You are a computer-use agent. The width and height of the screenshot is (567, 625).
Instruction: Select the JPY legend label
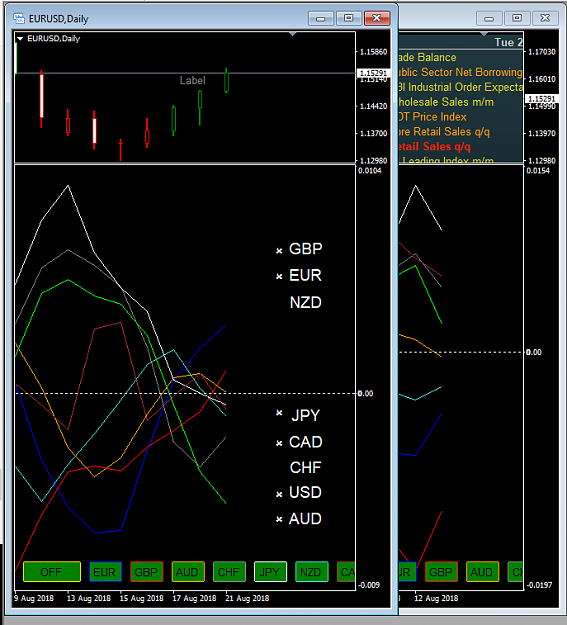point(305,415)
